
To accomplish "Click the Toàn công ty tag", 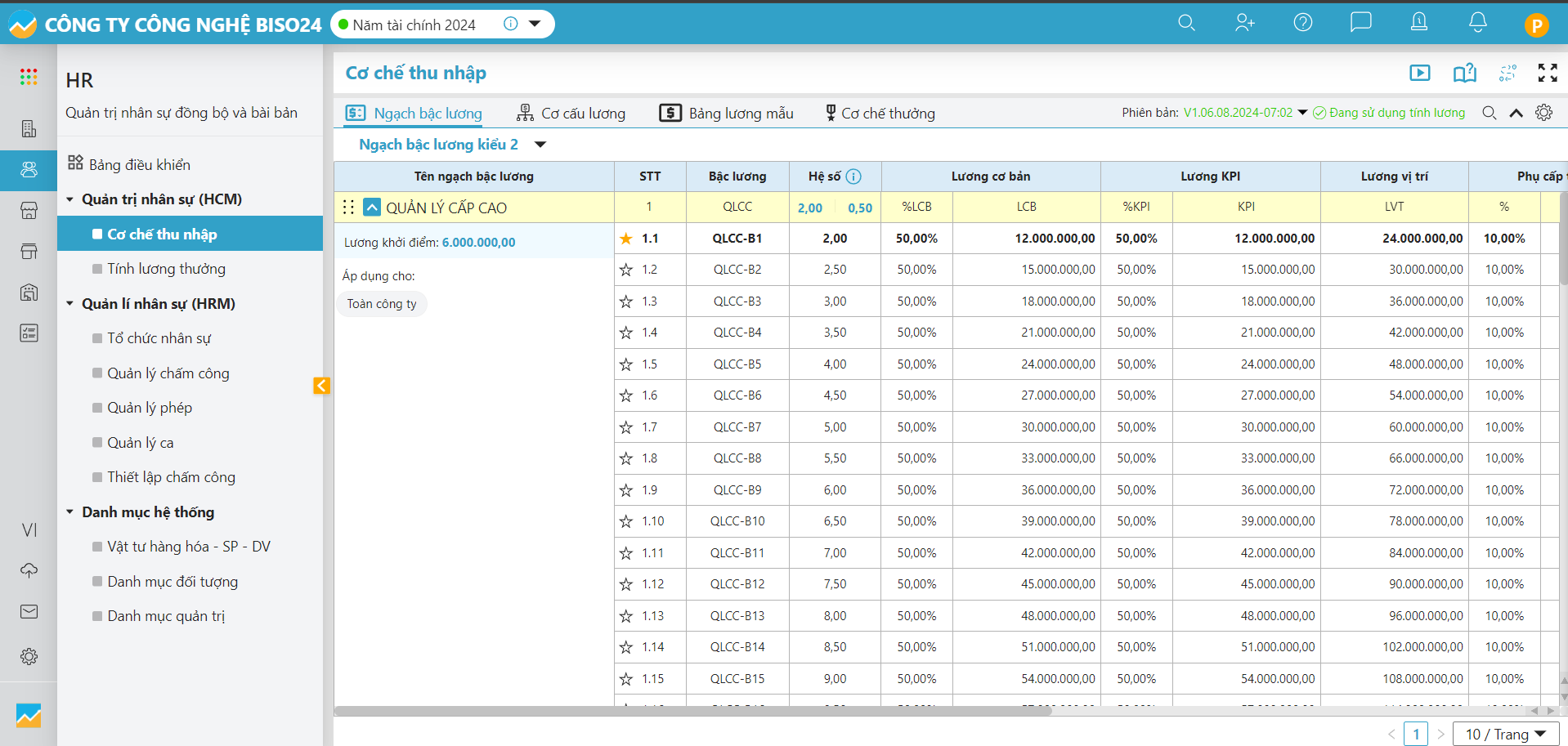I will (382, 304).
